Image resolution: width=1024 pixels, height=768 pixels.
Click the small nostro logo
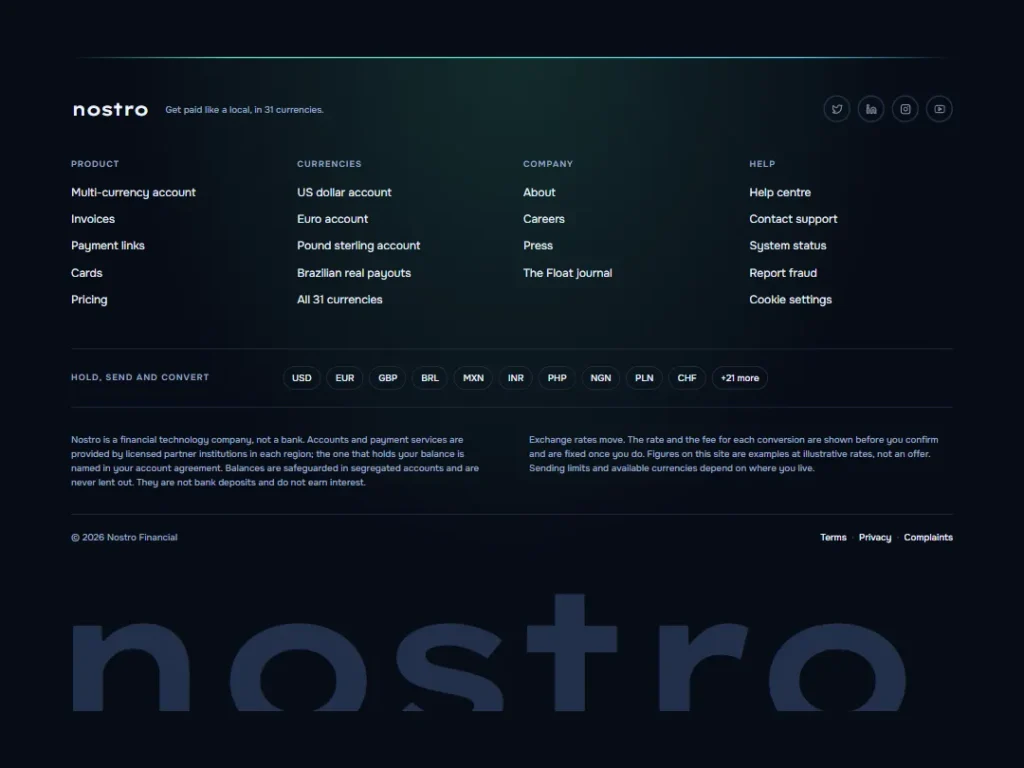click(x=110, y=110)
